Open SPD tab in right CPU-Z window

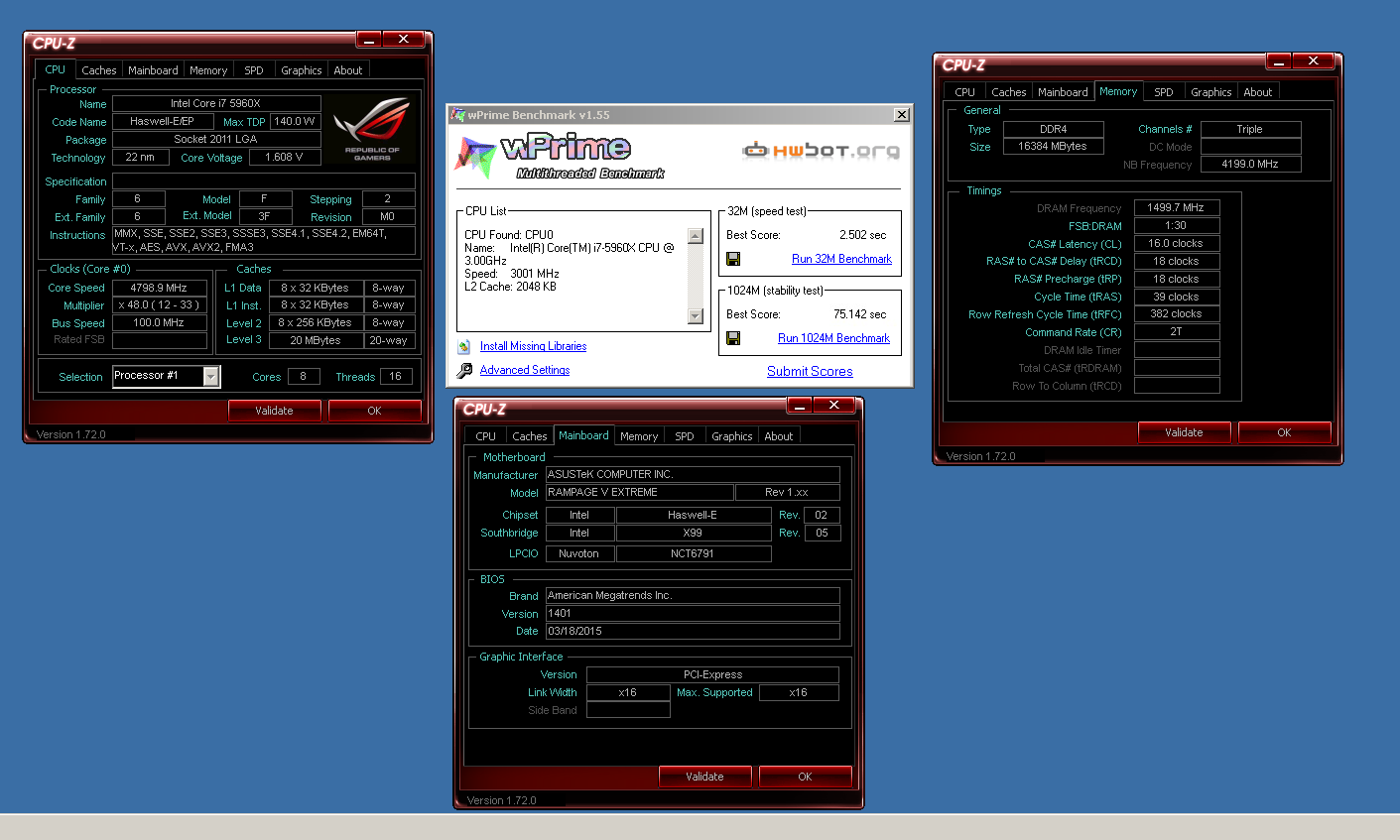click(1164, 92)
